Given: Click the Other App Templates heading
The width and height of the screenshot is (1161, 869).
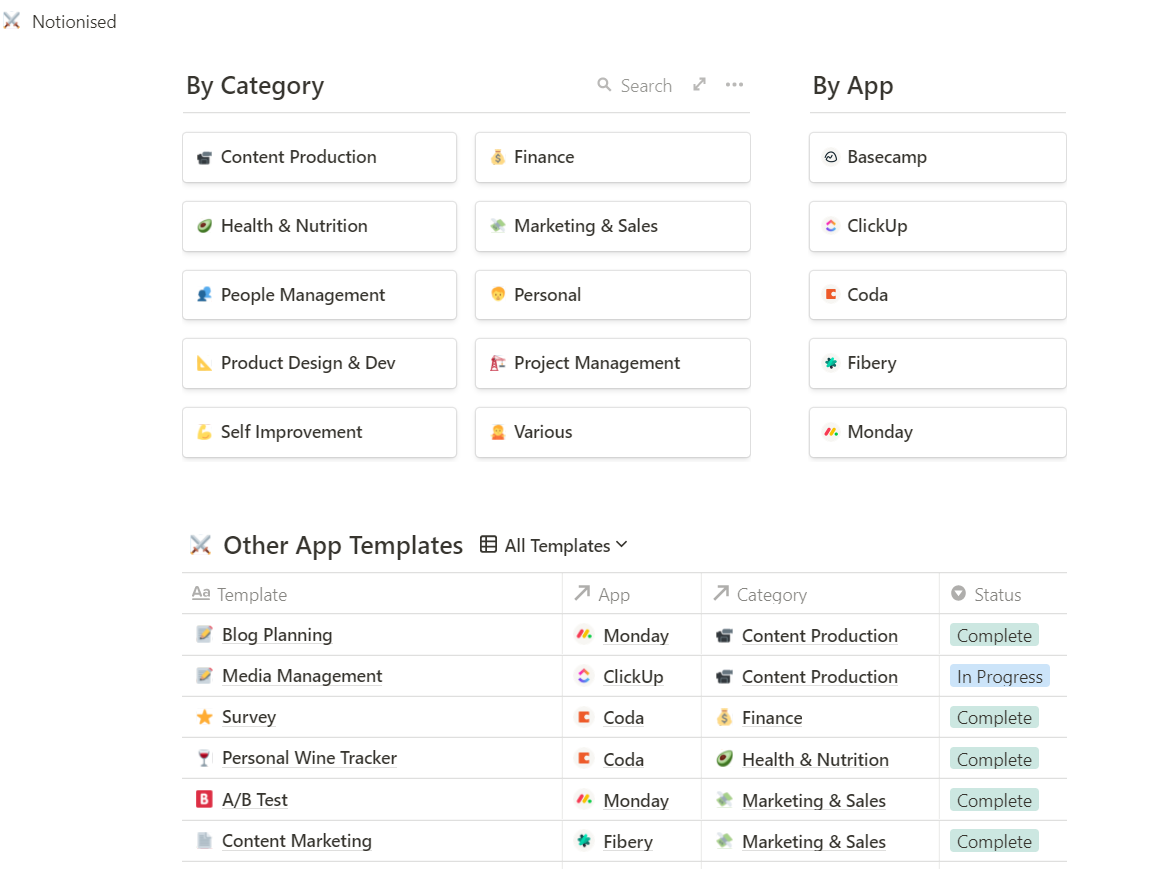Looking at the screenshot, I should (x=343, y=545).
